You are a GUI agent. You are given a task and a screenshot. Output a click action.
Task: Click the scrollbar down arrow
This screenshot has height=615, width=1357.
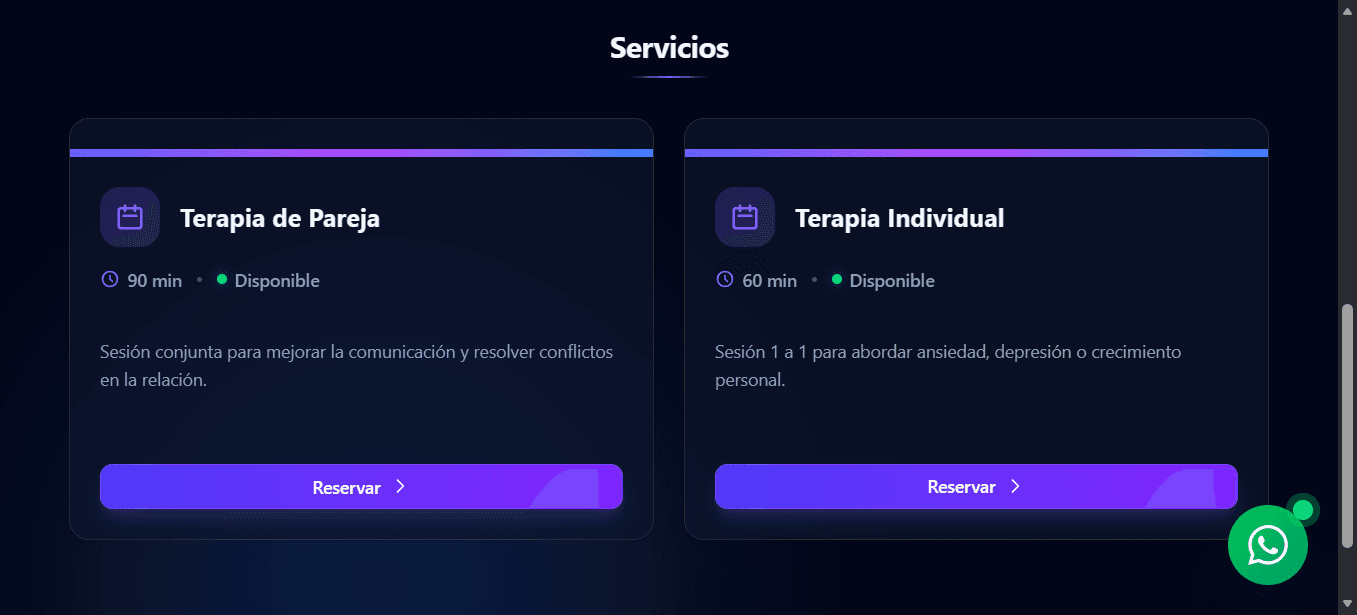pos(1347,604)
